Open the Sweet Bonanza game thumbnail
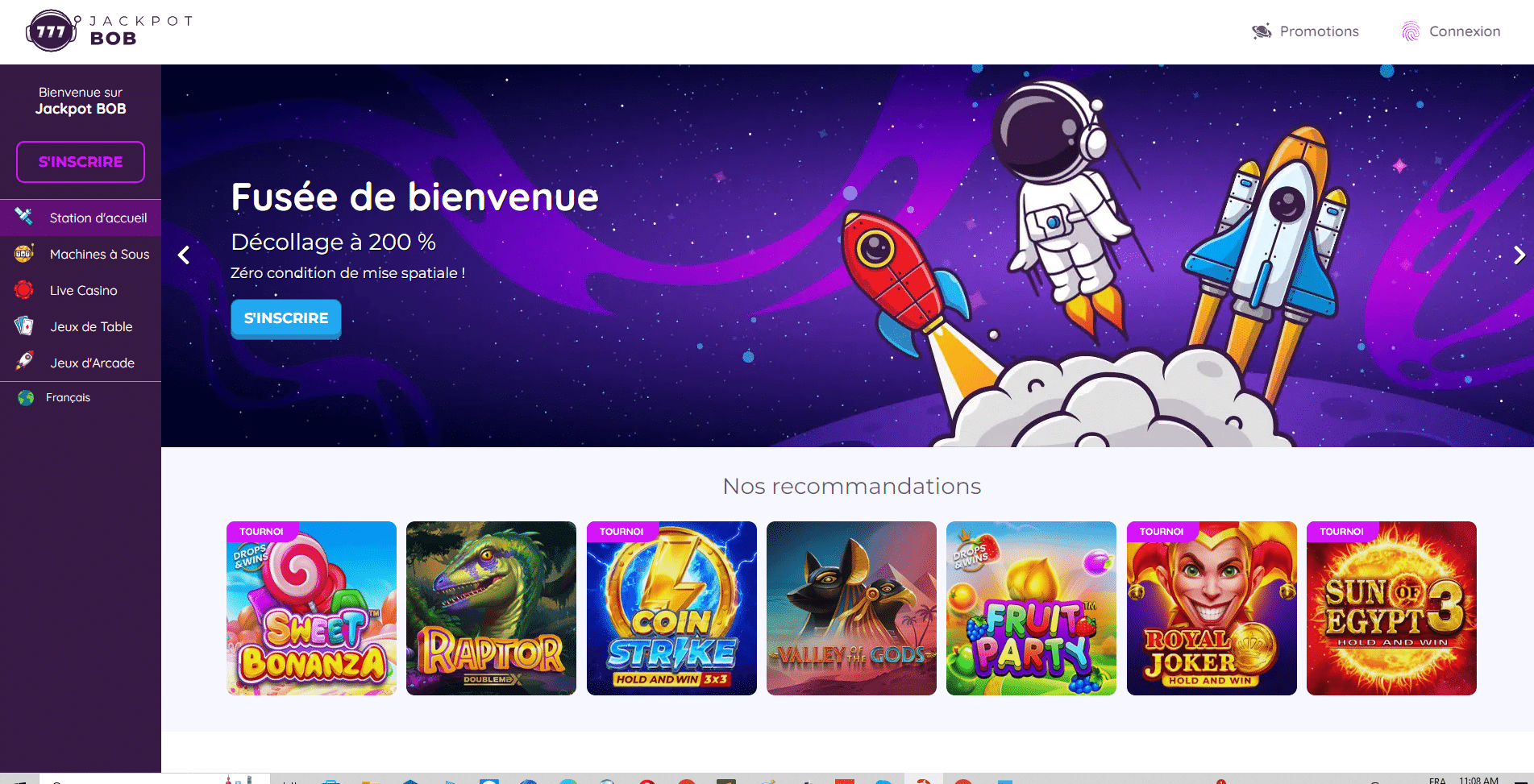The image size is (1534, 784). coord(311,608)
